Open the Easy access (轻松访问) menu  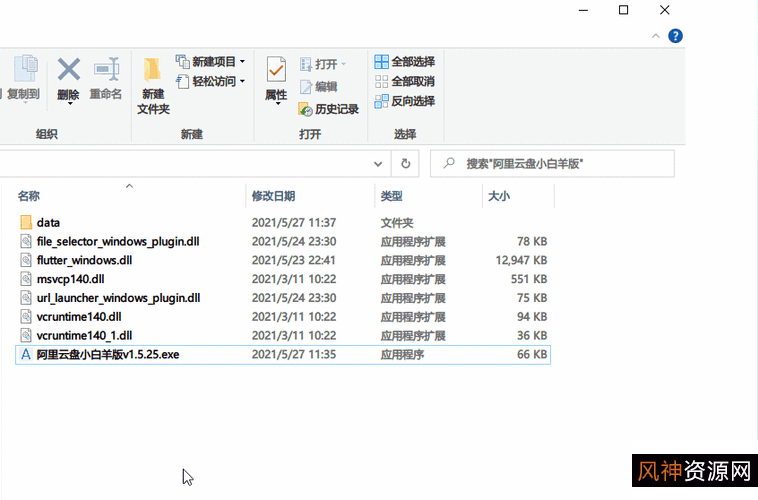click(210, 81)
